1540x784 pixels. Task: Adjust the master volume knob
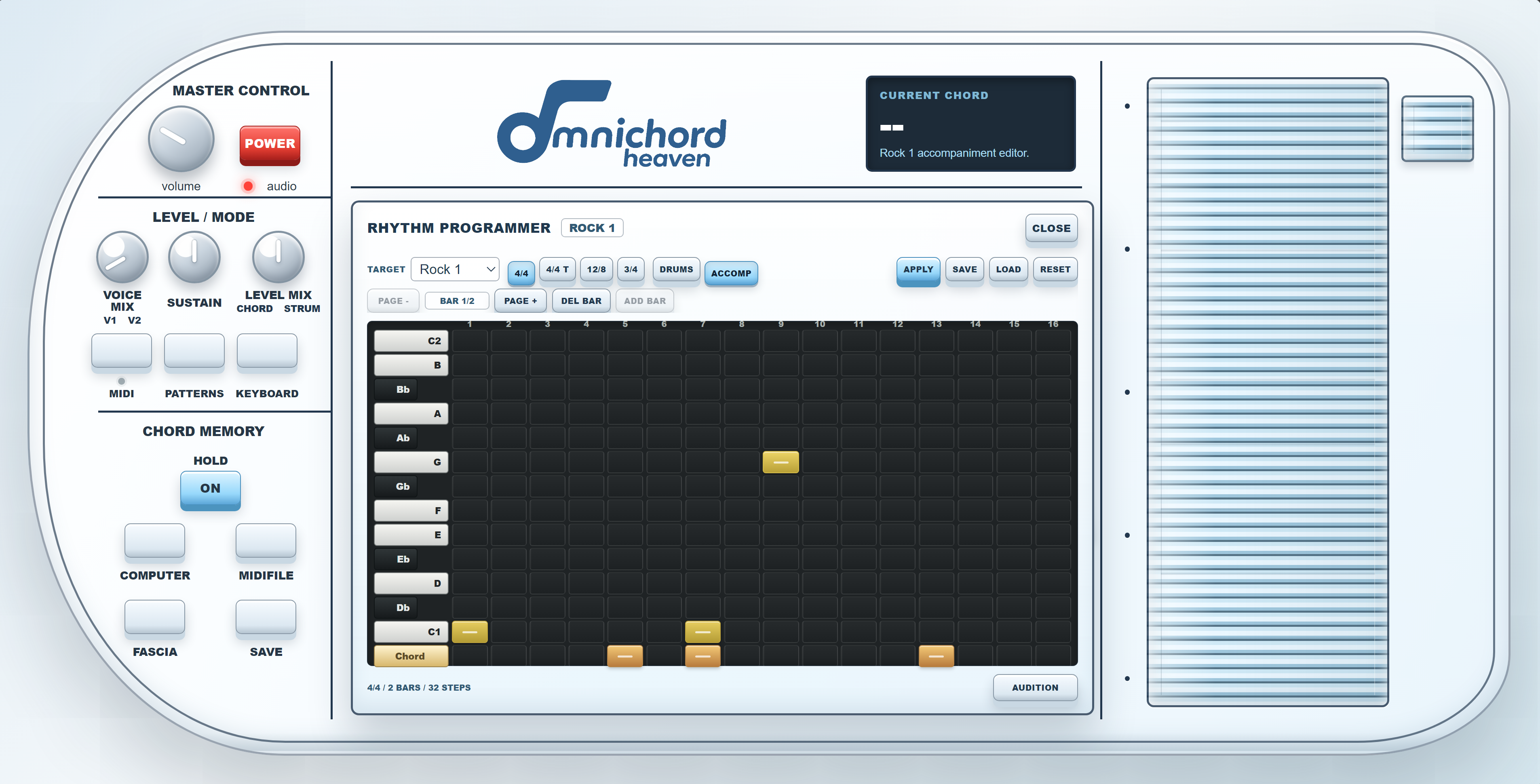(x=181, y=139)
